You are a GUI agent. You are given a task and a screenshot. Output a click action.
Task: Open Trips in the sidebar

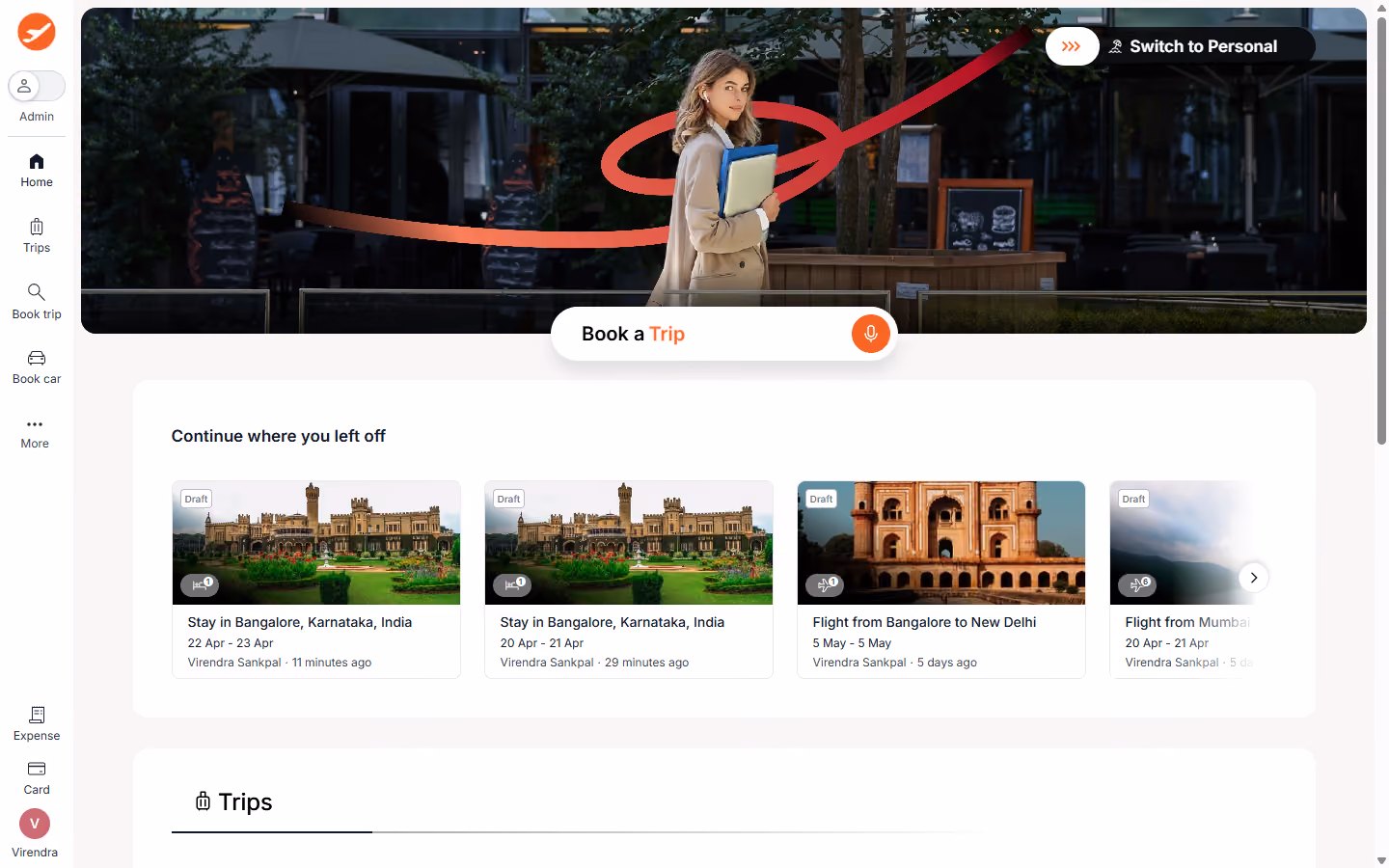(37, 236)
